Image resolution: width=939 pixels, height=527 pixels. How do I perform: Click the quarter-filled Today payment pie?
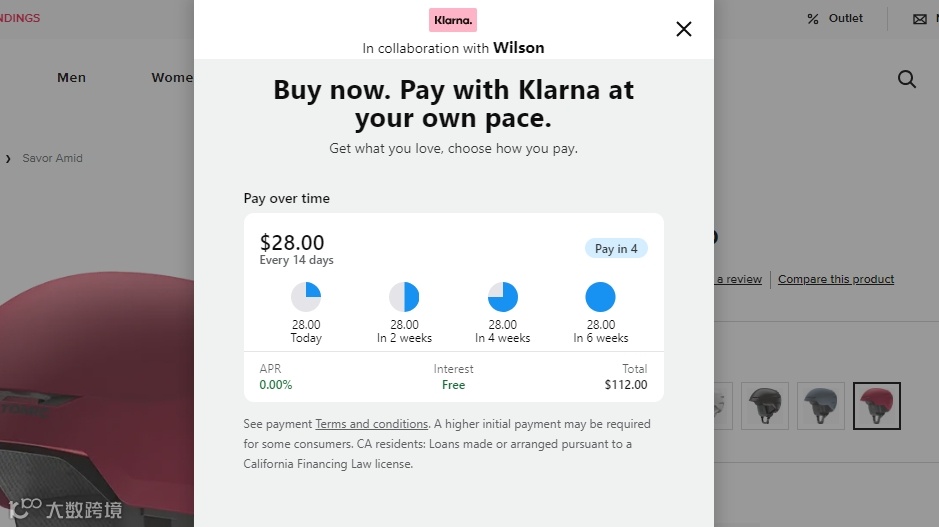(x=306, y=297)
